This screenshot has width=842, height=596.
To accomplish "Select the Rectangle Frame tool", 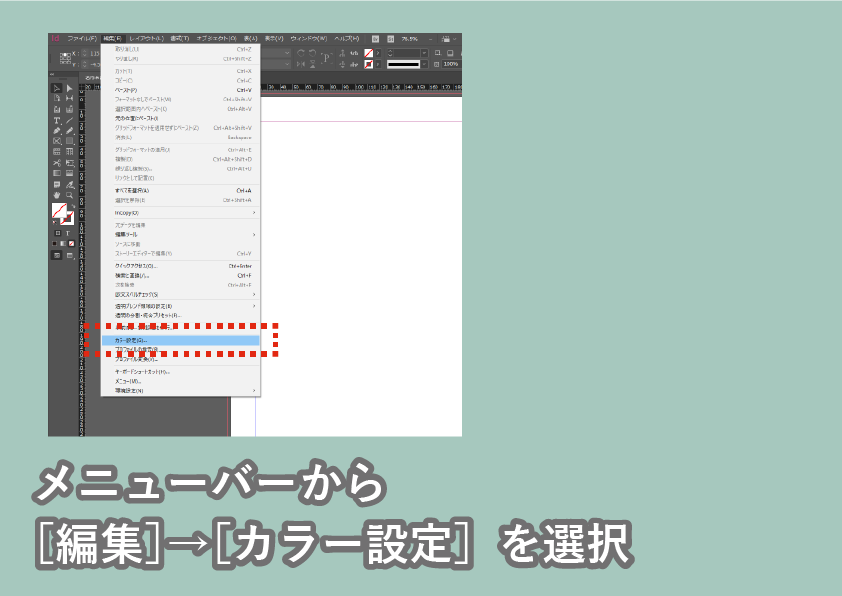I will [x=57, y=141].
